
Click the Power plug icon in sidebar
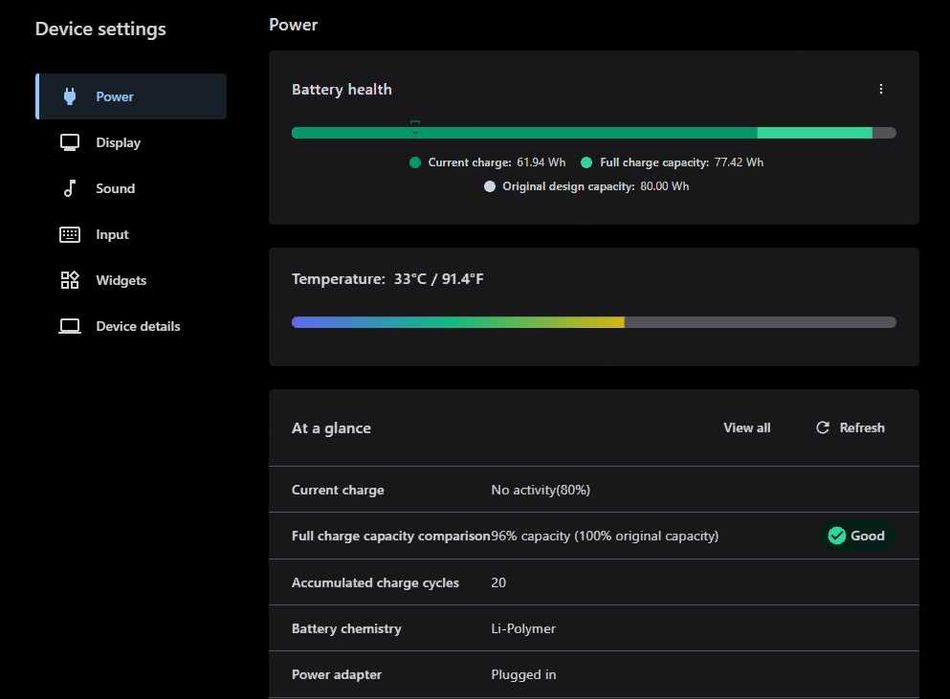pyautogui.click(x=70, y=97)
